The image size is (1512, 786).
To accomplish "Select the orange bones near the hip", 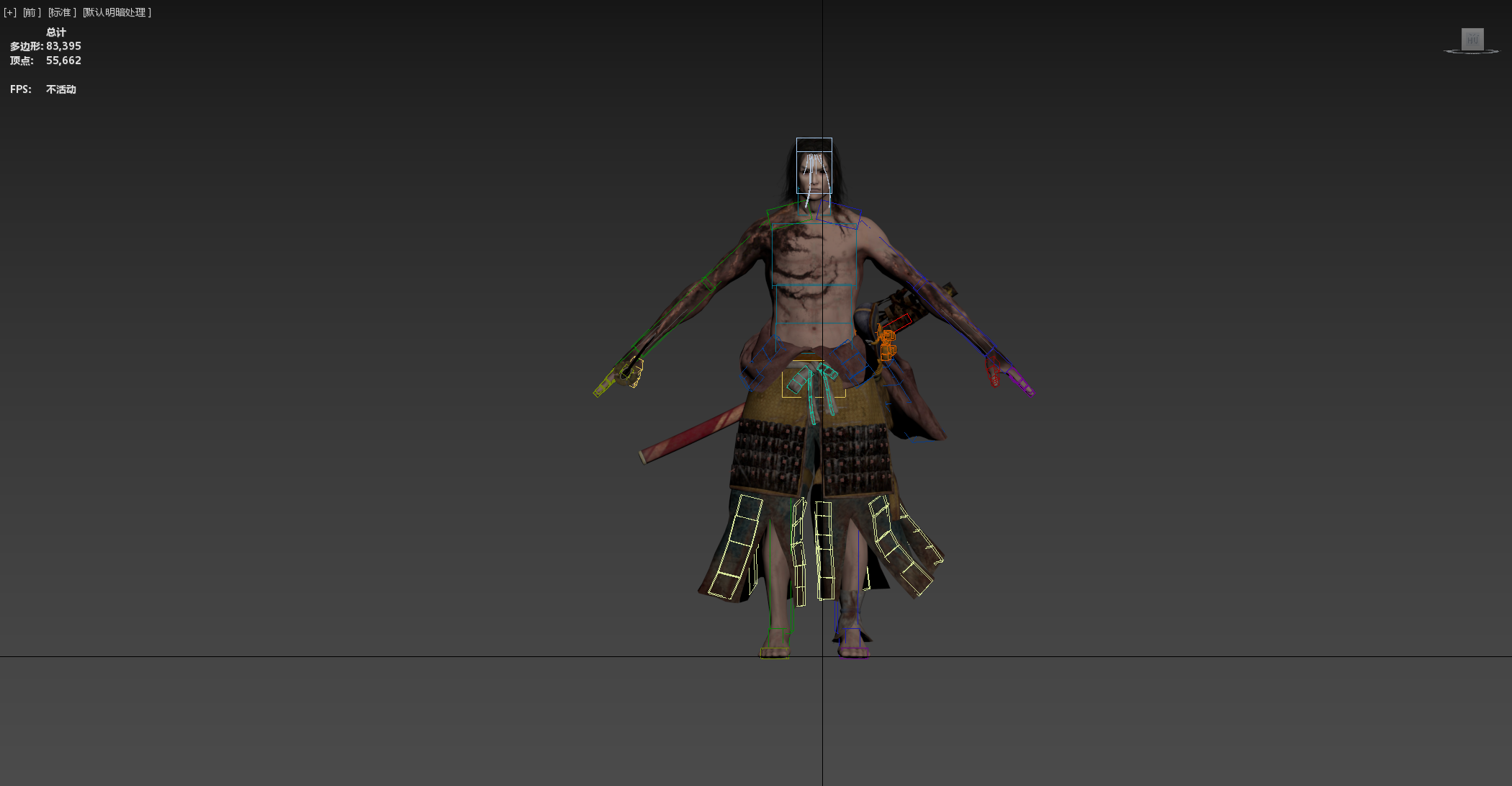I will coord(886,344).
